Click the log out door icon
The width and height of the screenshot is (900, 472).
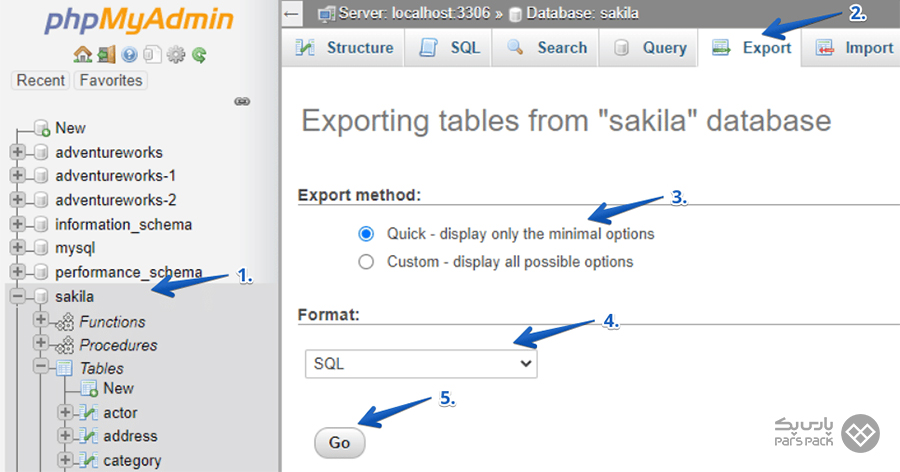tap(106, 55)
